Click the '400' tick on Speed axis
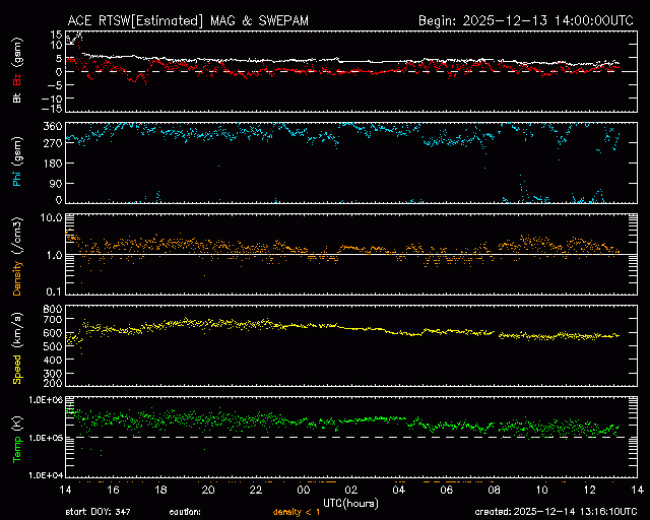 (x=53, y=360)
